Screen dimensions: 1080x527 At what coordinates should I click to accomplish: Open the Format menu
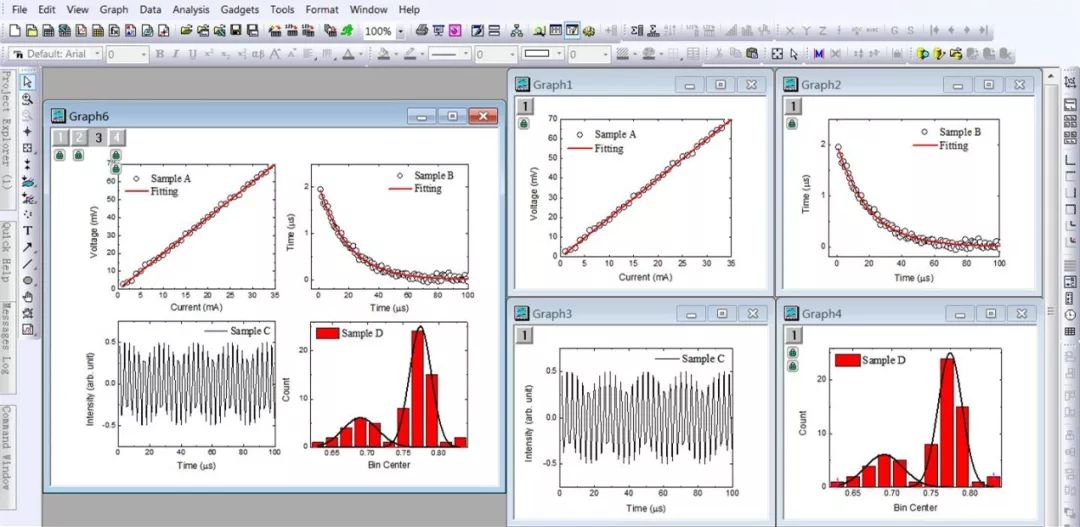pos(322,10)
